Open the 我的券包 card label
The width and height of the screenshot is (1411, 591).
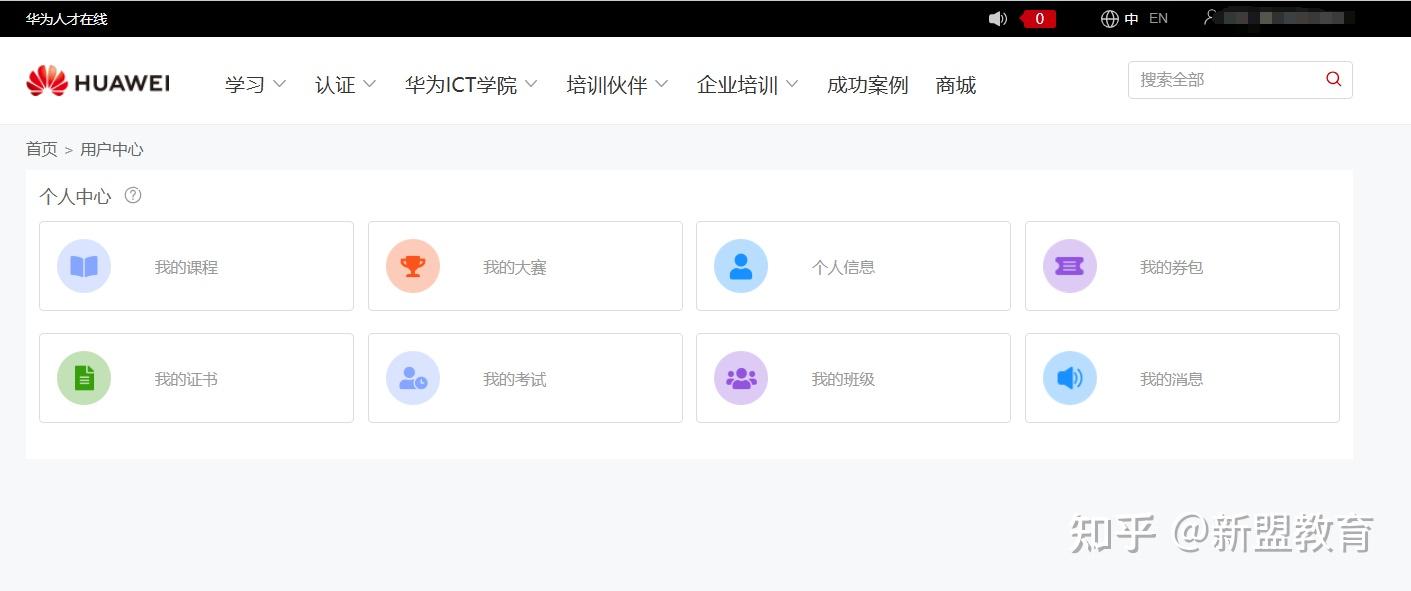(1171, 267)
